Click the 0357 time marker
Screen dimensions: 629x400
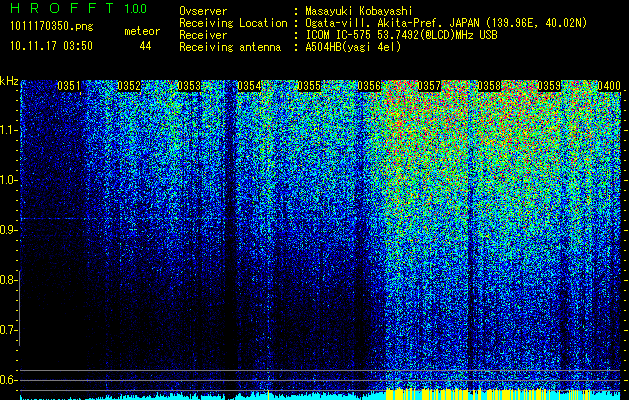[429, 86]
